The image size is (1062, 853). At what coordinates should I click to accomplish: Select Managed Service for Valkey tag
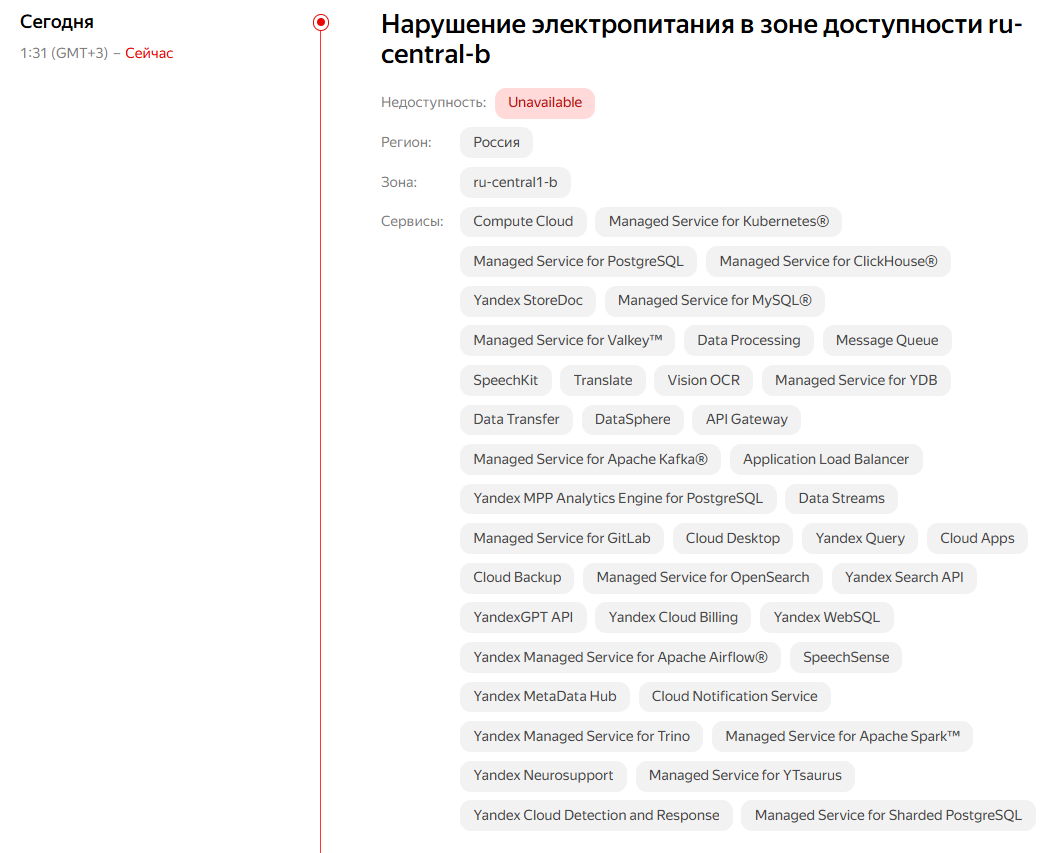tap(568, 341)
